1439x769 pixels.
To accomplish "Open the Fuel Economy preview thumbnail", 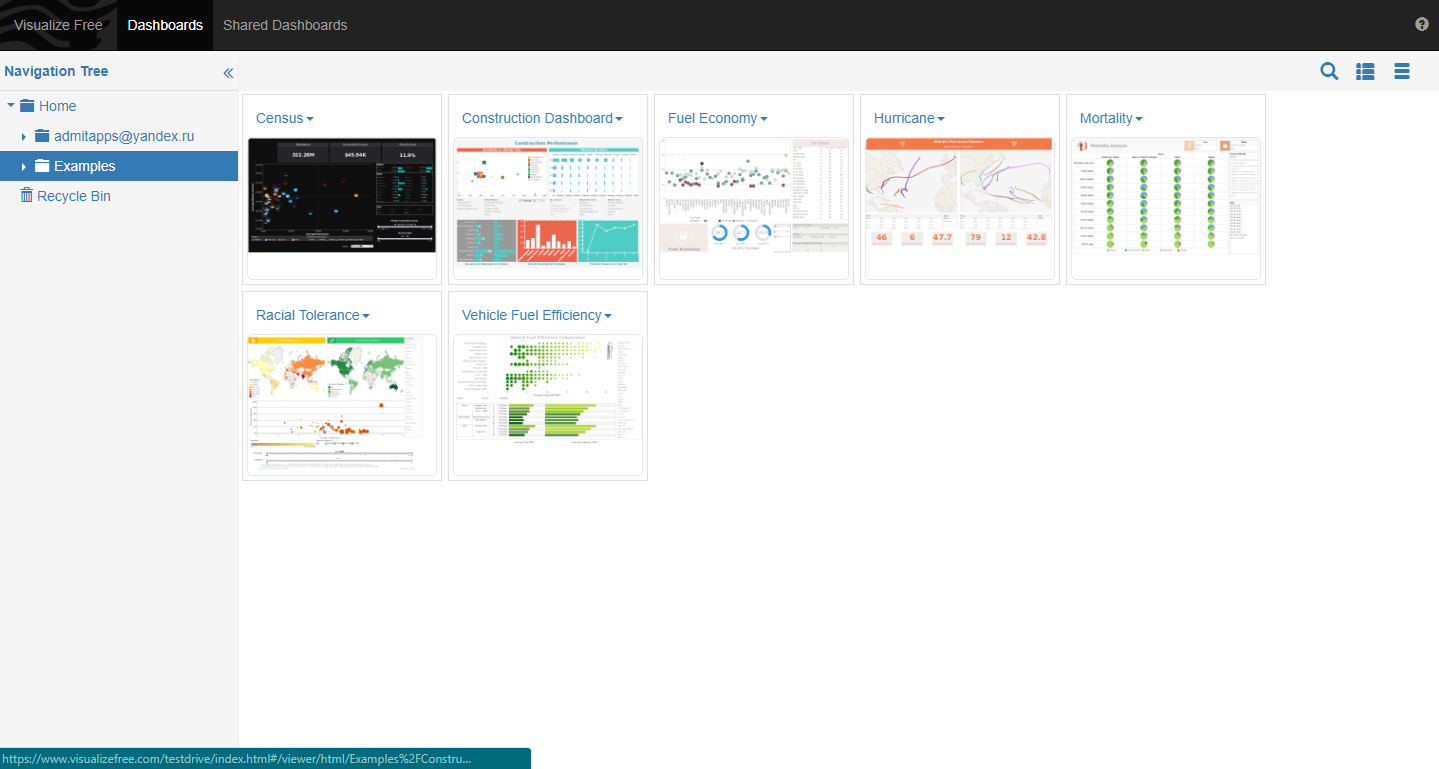I will [754, 208].
